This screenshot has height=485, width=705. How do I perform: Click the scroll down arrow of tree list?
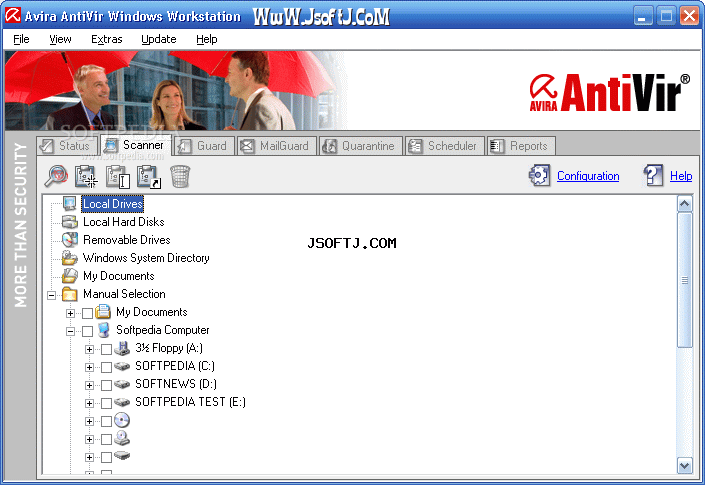[684, 465]
